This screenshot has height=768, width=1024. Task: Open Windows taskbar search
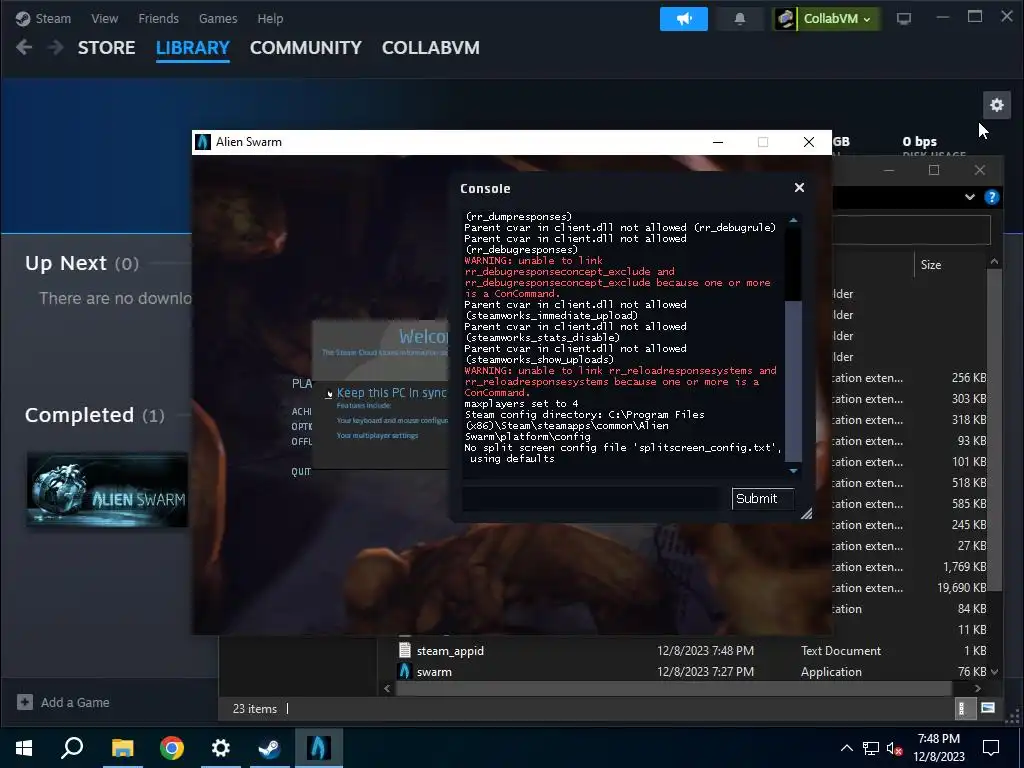(x=72, y=748)
